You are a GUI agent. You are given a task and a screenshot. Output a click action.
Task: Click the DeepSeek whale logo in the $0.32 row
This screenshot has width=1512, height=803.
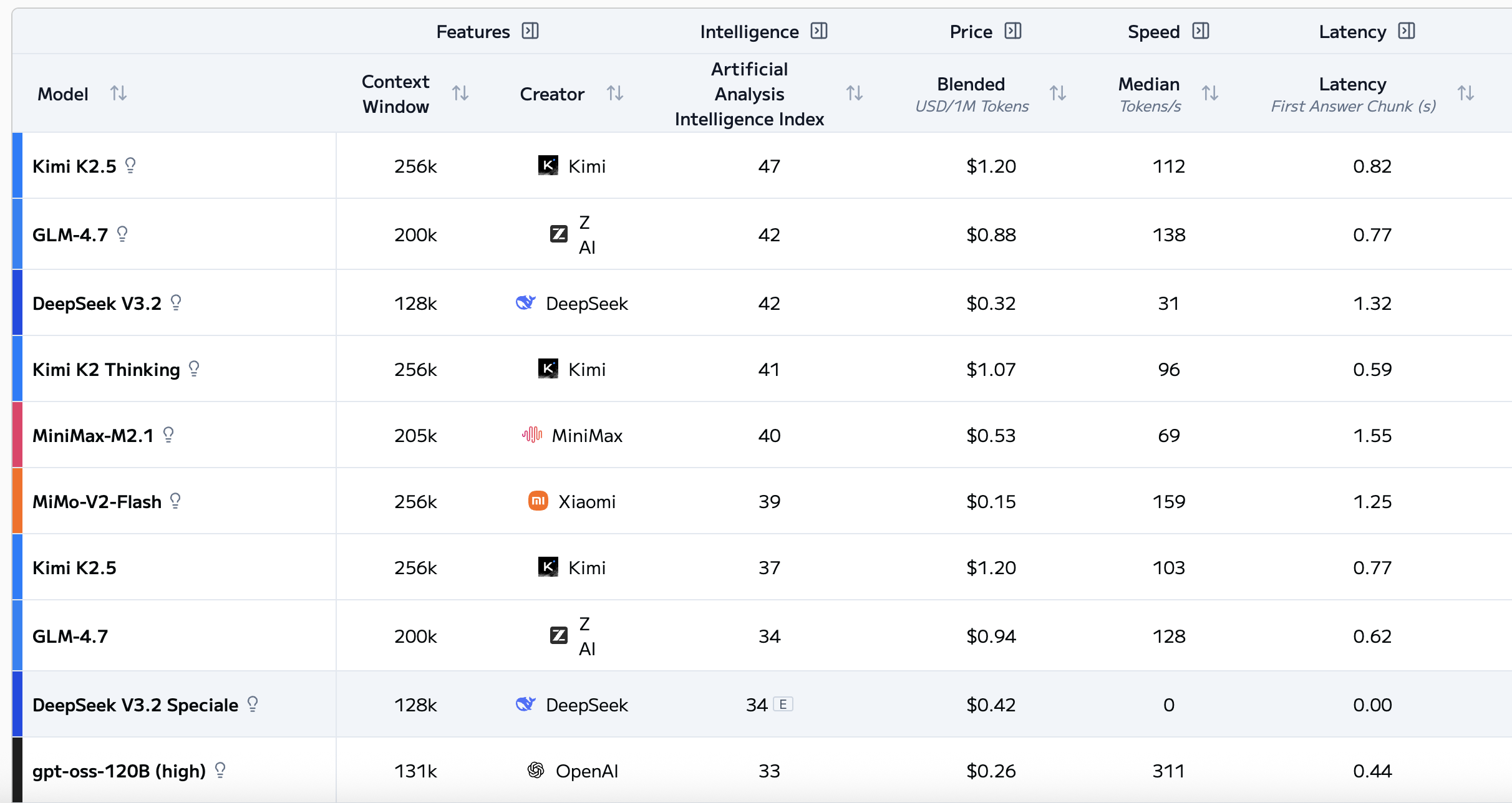tap(526, 302)
